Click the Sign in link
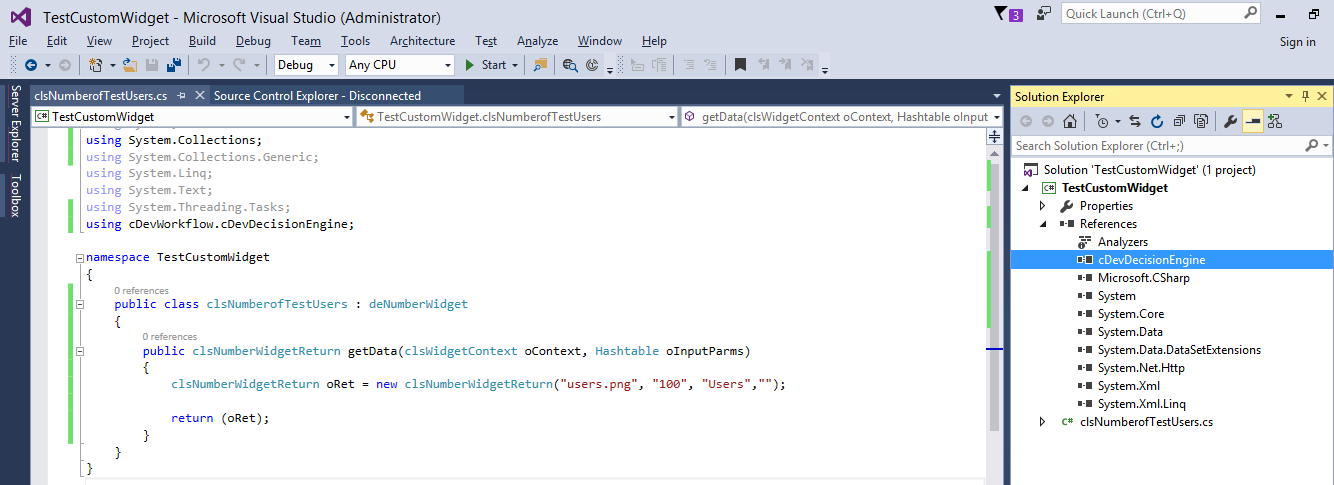 point(1297,41)
